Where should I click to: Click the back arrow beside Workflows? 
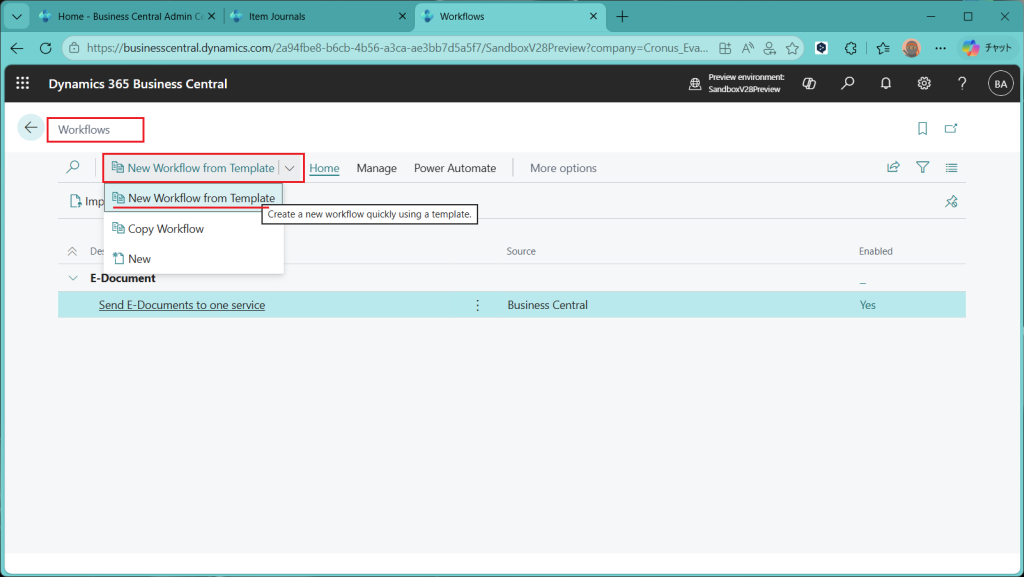click(31, 128)
